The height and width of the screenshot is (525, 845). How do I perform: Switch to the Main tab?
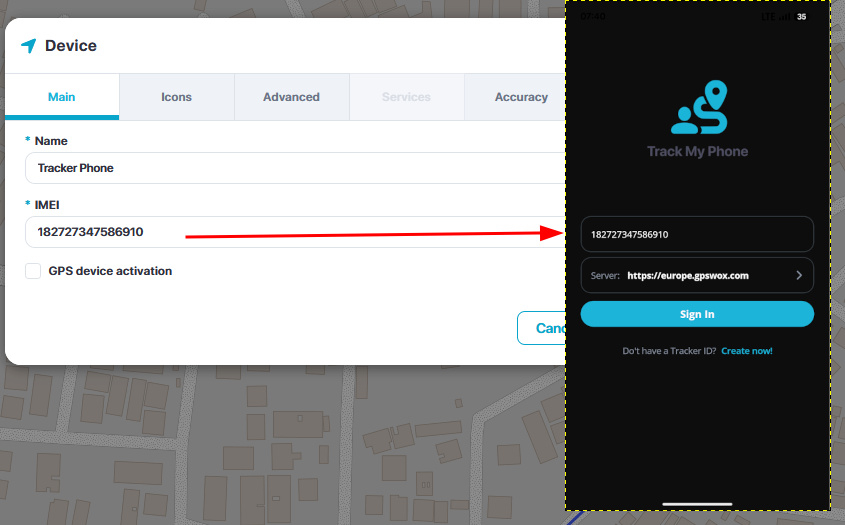click(62, 97)
